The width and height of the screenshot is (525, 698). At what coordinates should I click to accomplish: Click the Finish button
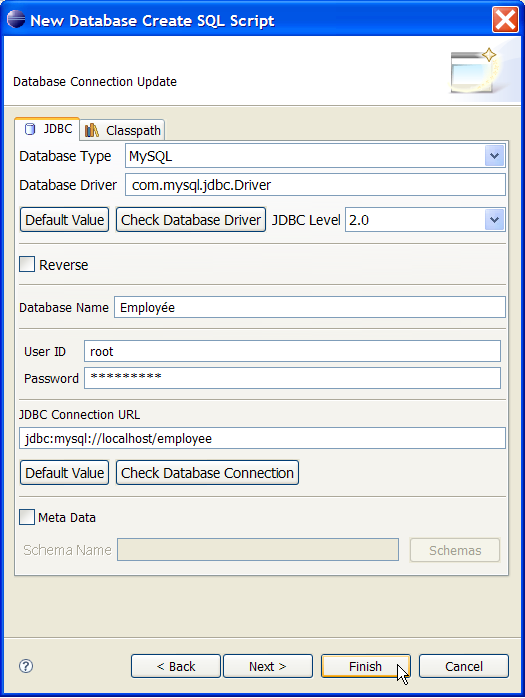click(366, 666)
